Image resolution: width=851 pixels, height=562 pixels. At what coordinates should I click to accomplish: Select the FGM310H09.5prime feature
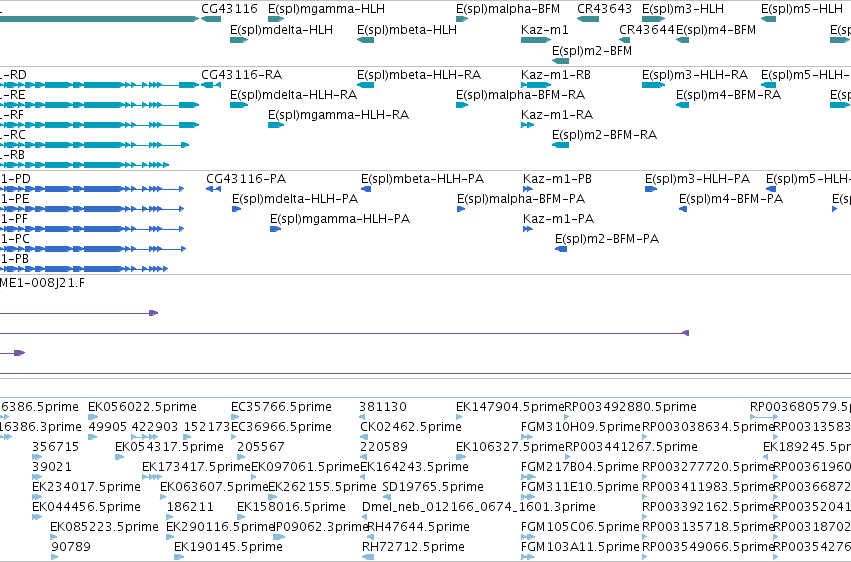(x=526, y=437)
